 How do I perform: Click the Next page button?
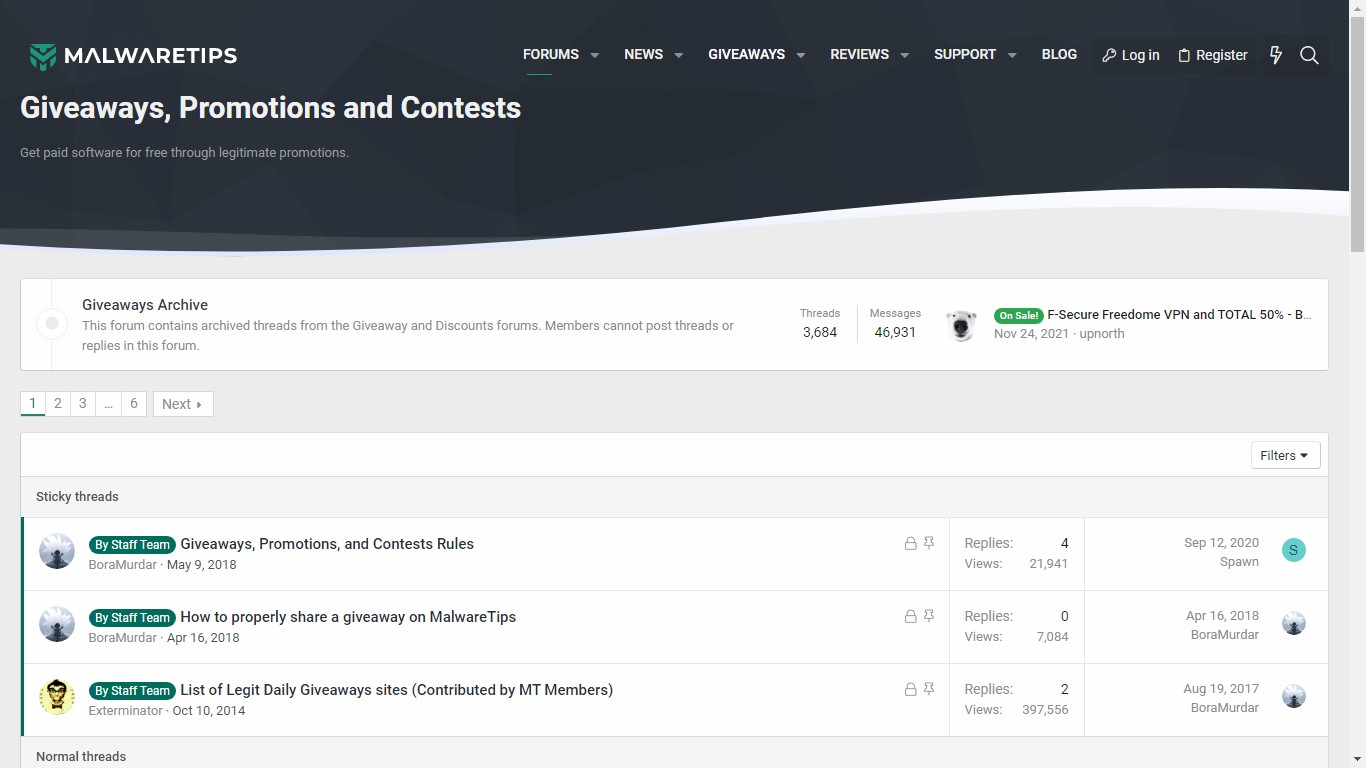[x=183, y=404]
